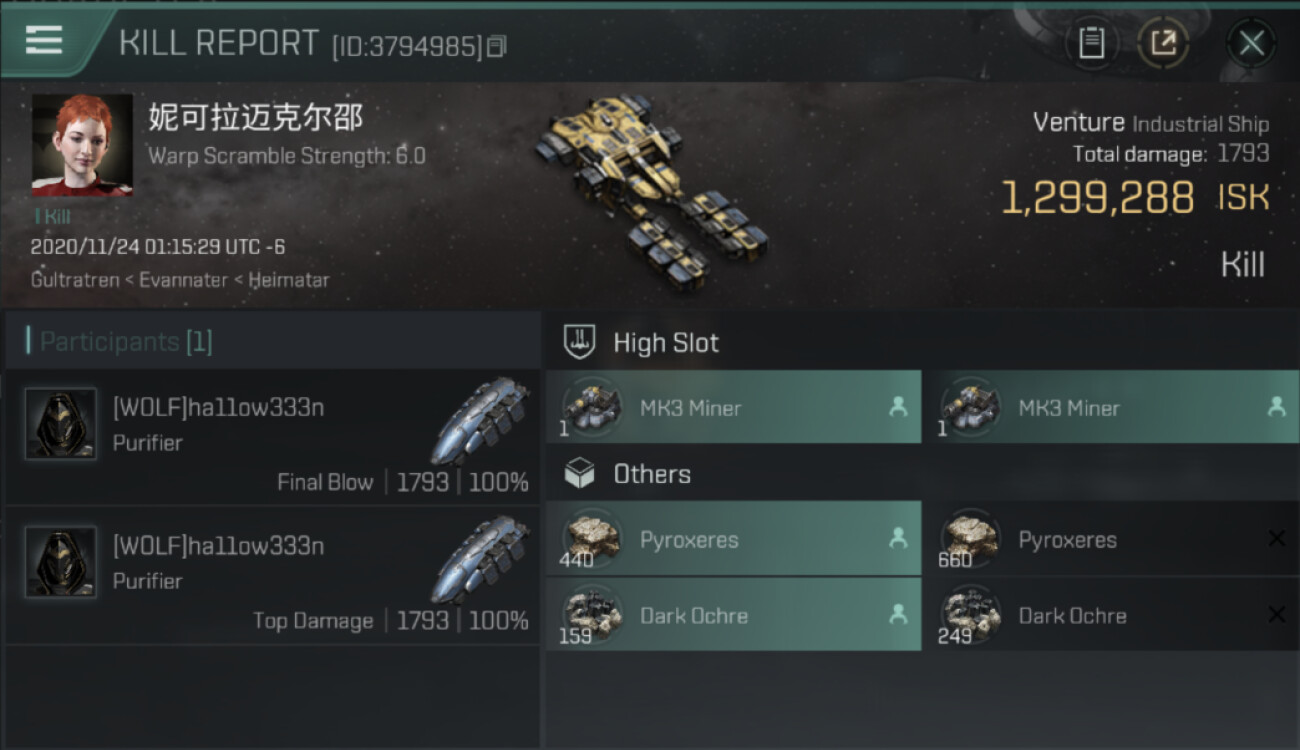
Task: Close the kill report window
Action: click(1251, 43)
